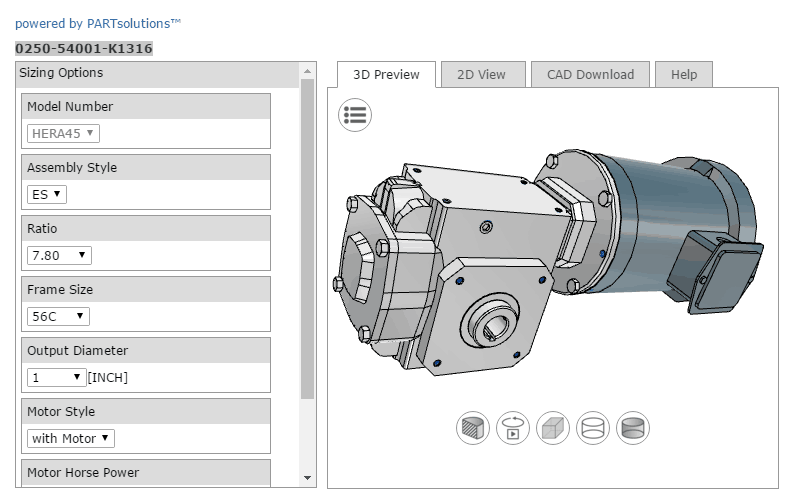
Task: Open the 3D viewer list menu icon
Action: (x=354, y=115)
